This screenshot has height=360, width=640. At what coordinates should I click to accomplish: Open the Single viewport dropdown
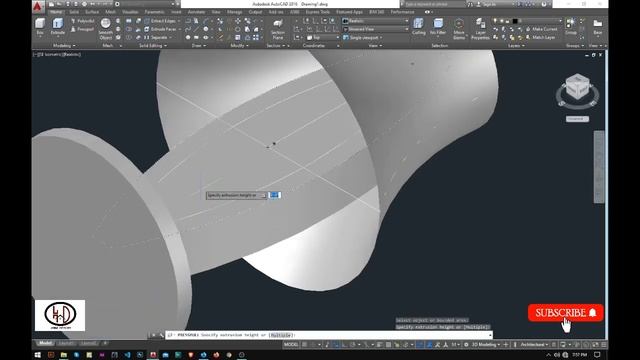click(362, 38)
